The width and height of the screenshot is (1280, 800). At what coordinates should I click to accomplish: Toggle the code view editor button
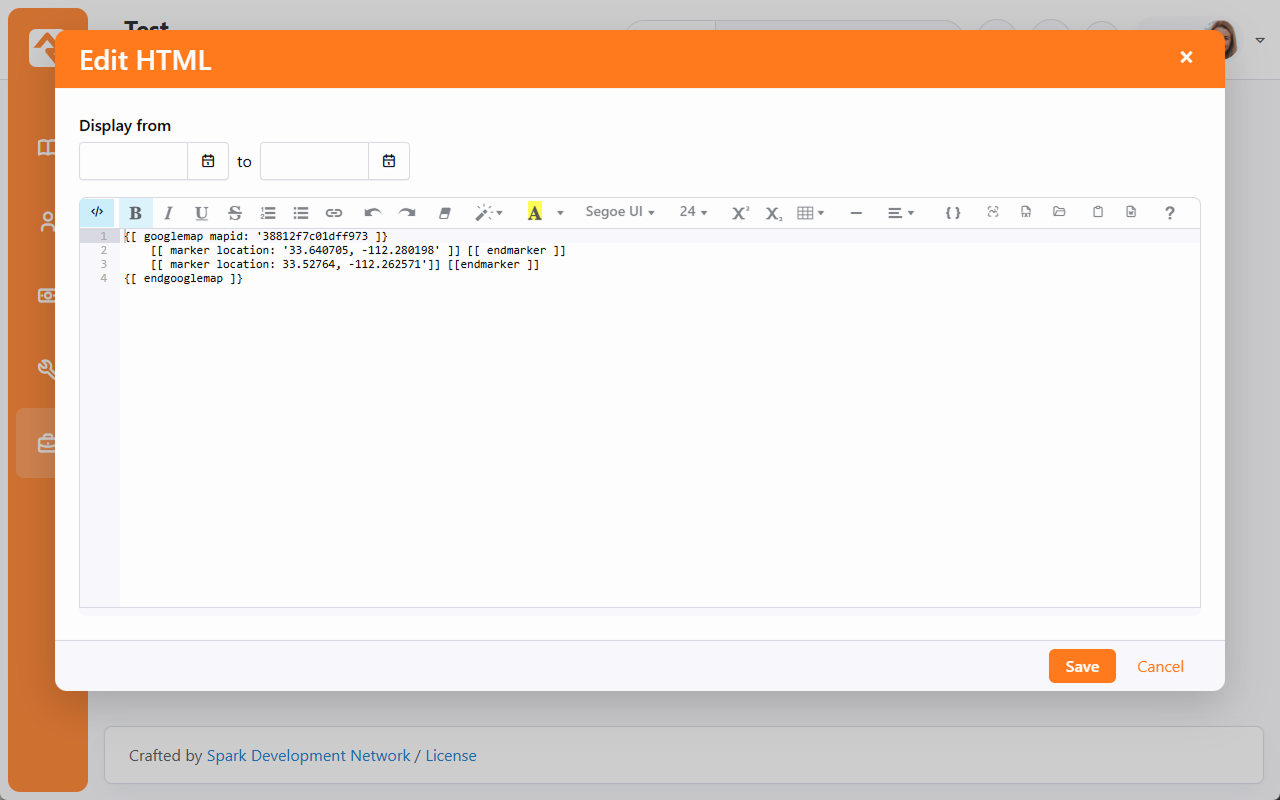[x=97, y=212]
